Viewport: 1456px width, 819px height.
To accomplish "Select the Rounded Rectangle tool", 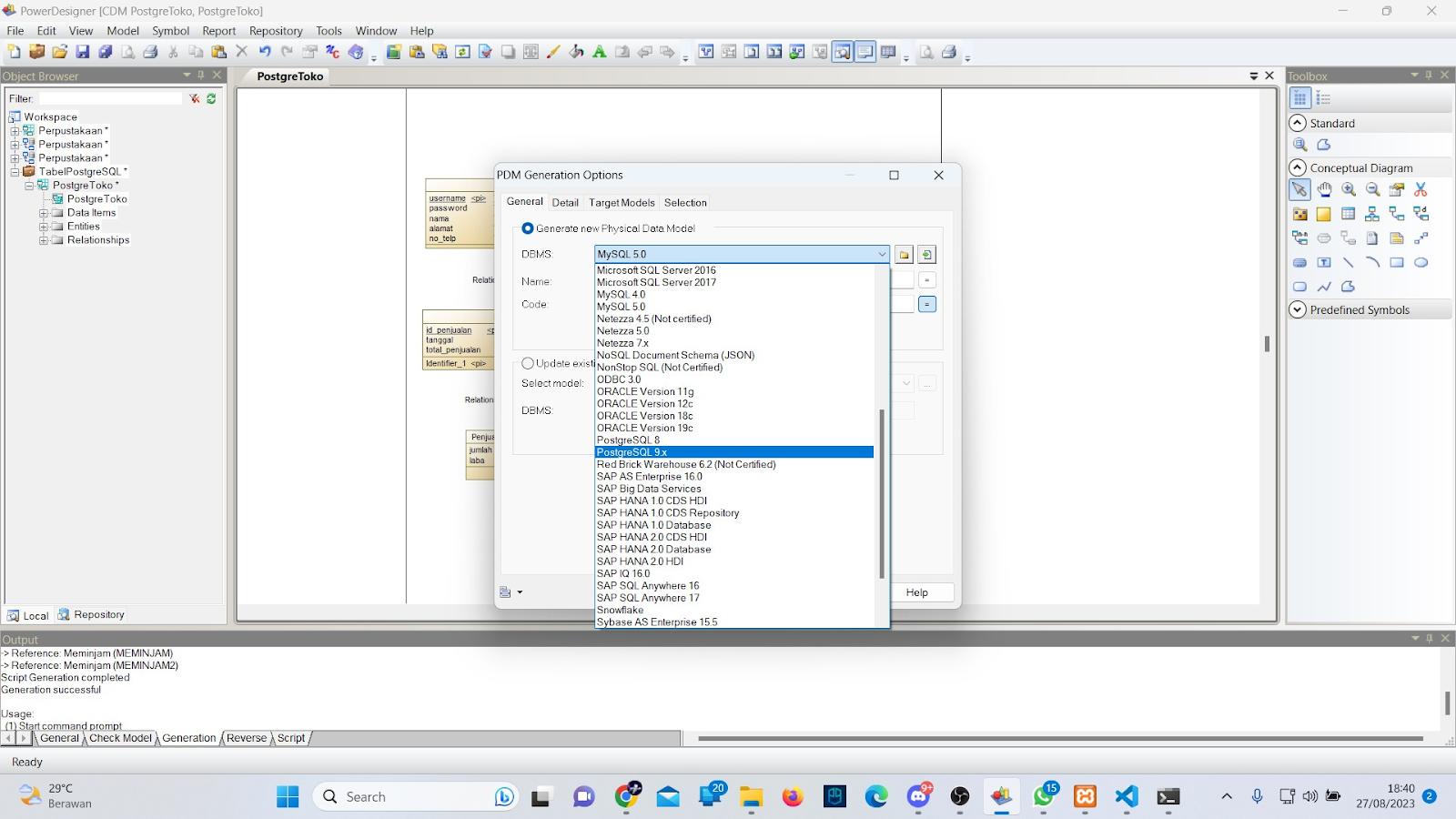I will pos(1299,287).
